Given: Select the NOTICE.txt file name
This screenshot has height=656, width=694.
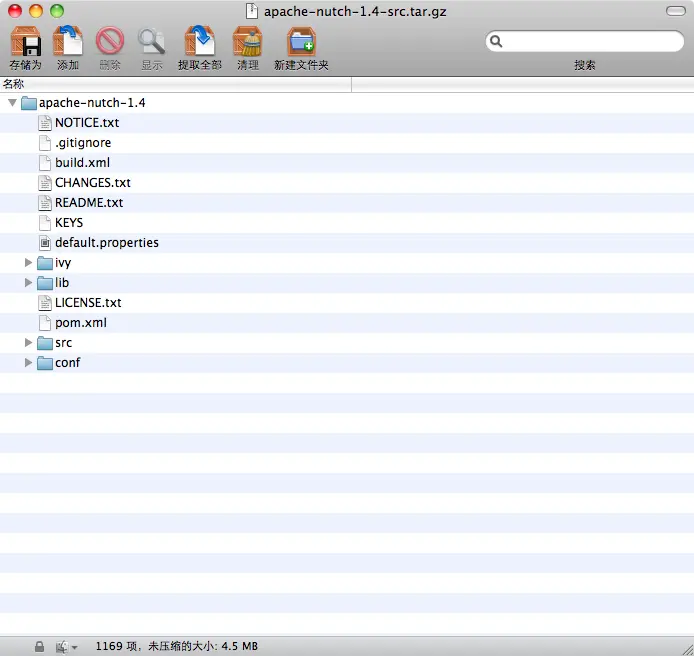Looking at the screenshot, I should [87, 123].
